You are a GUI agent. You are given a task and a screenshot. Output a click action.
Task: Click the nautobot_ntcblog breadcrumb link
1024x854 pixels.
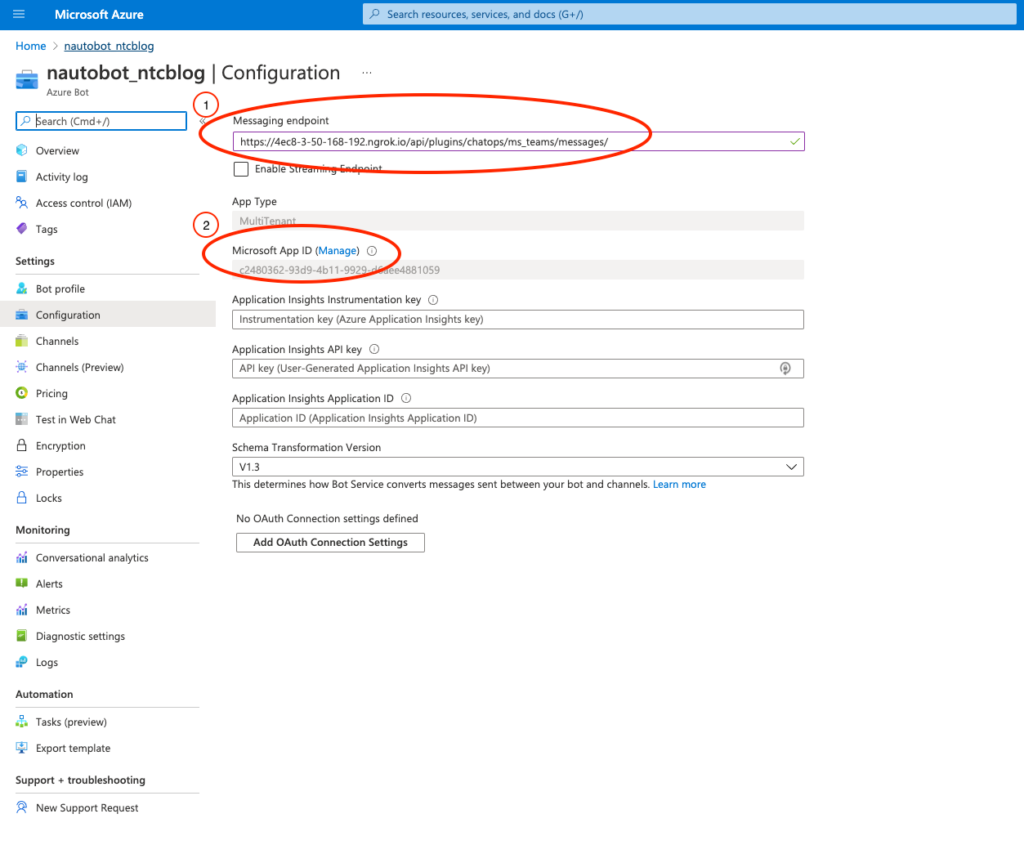click(109, 46)
